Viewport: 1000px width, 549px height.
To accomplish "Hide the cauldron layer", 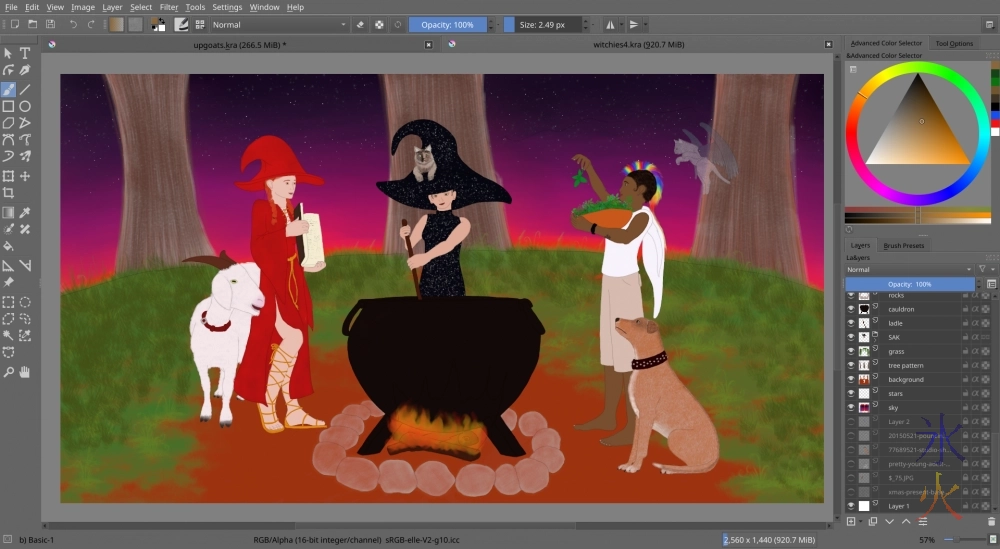I will 851,309.
